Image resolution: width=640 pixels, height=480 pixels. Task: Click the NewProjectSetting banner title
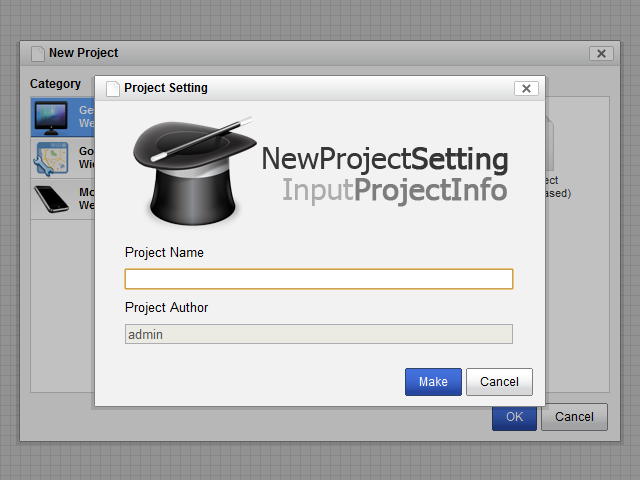385,160
